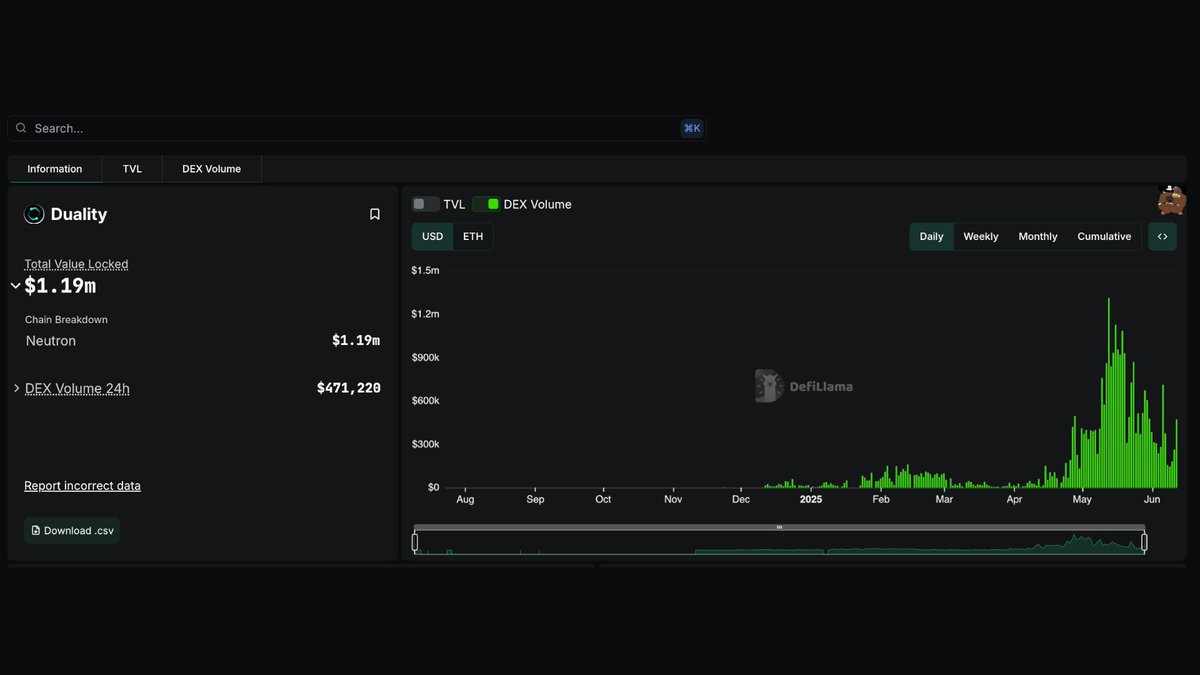Click Report incorrect data link

click(82, 486)
